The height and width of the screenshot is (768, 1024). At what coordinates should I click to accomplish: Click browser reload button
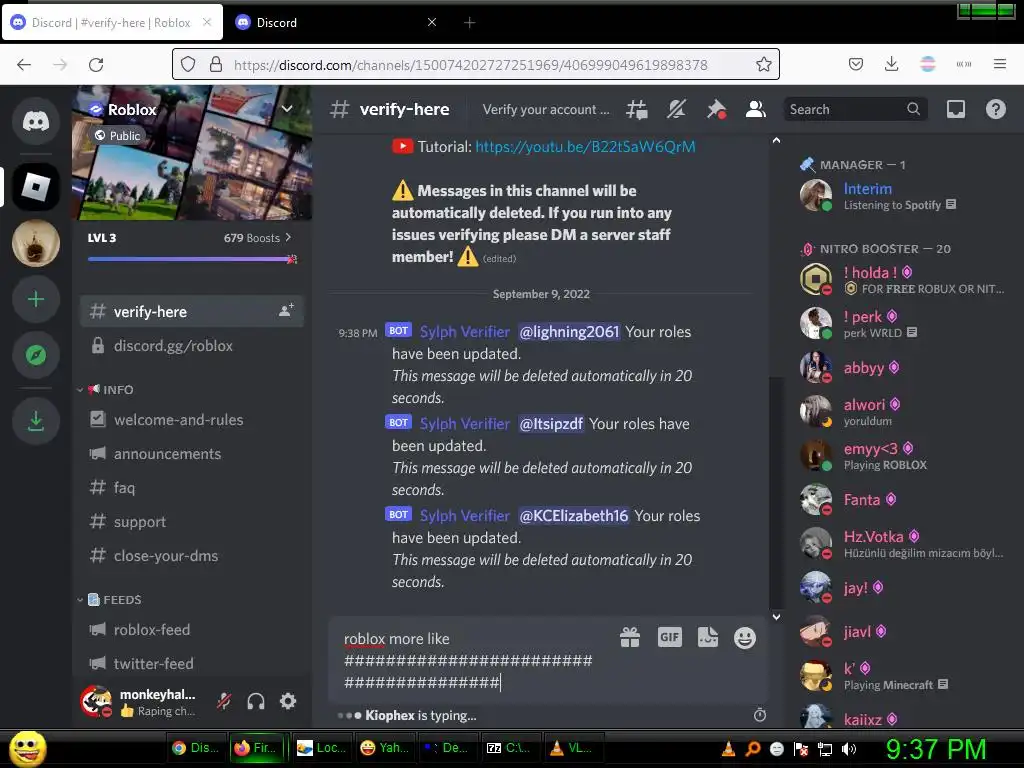[96, 65]
